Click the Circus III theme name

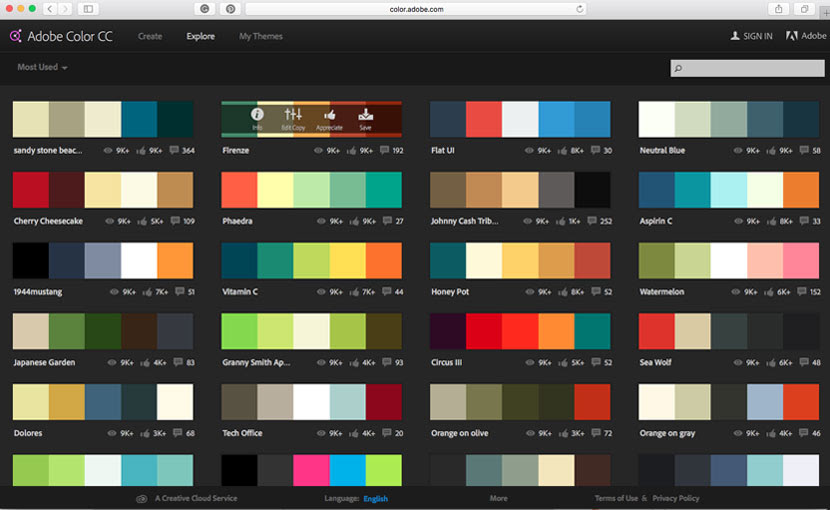click(446, 362)
